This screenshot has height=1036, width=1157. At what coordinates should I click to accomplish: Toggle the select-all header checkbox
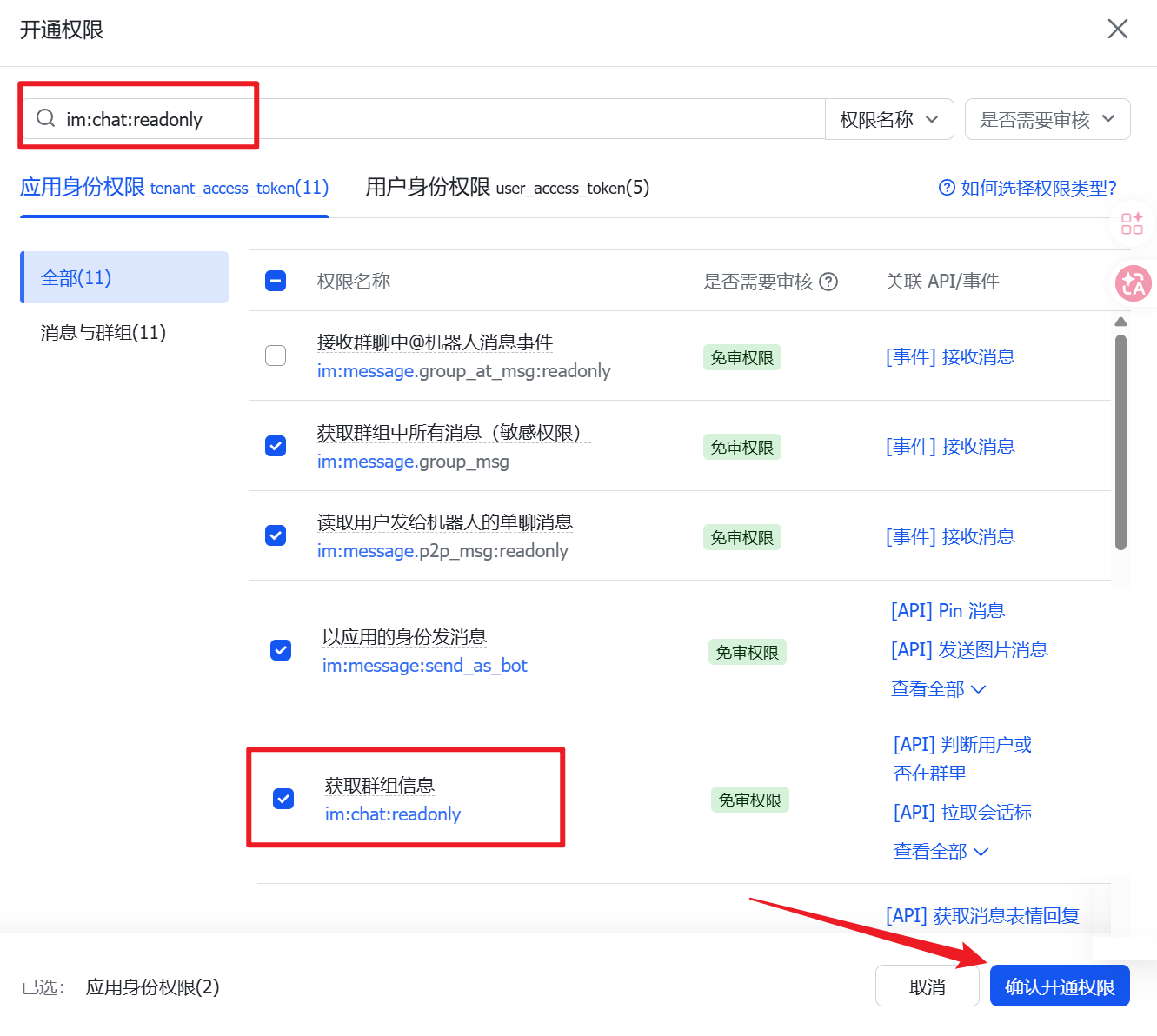276,281
